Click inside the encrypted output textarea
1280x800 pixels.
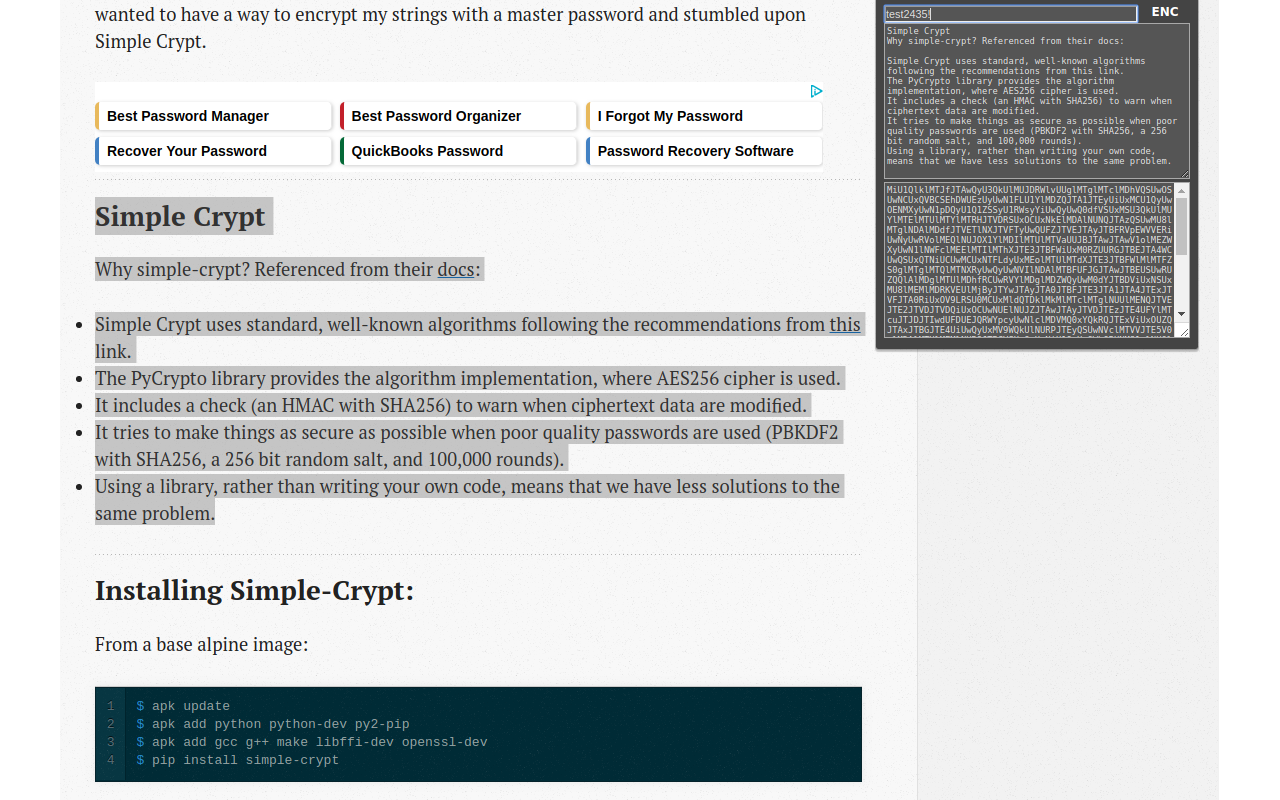[x=1030, y=260]
